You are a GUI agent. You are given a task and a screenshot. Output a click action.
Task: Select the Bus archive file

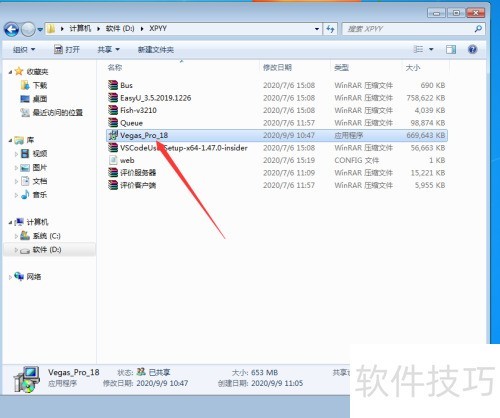[x=277, y=85]
